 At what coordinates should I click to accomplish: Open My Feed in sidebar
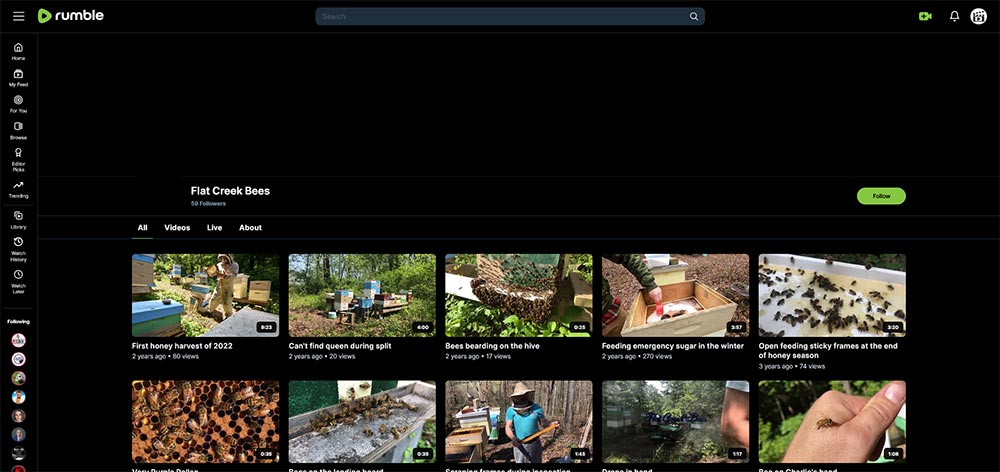[x=18, y=78]
